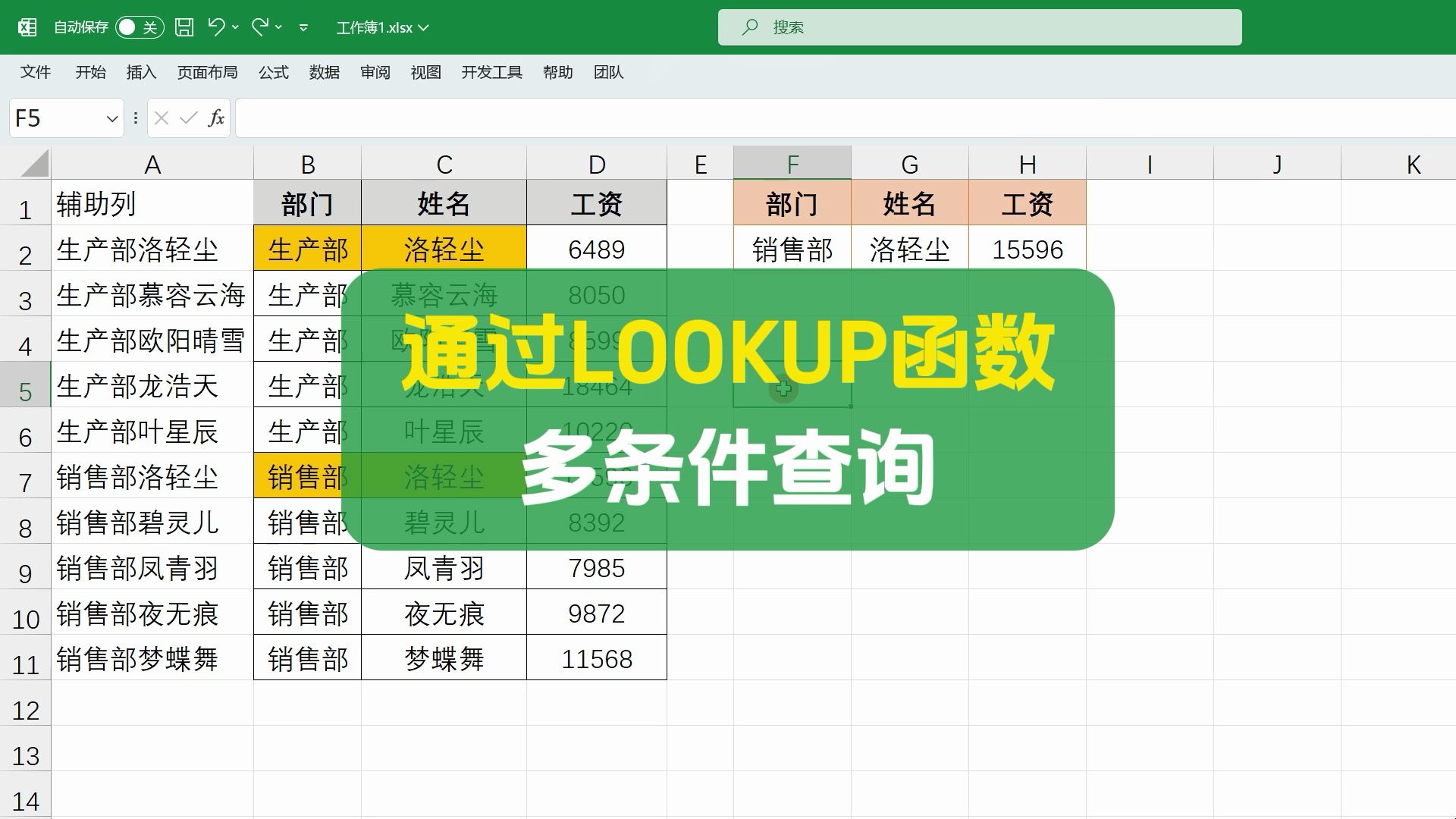Image resolution: width=1456 pixels, height=819 pixels.
Task: Open the 帮助 ribbon tab
Action: click(x=558, y=72)
